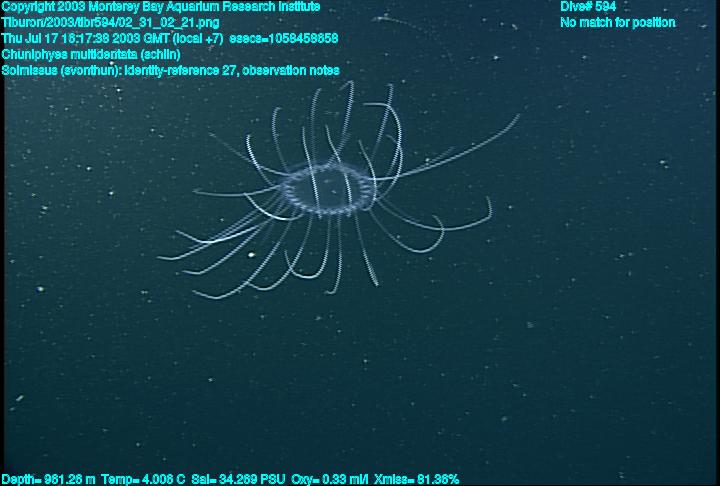This screenshot has width=720, height=486.
Task: Click the Monterey Bay Aquarium copyright line
Action: click(x=161, y=7)
